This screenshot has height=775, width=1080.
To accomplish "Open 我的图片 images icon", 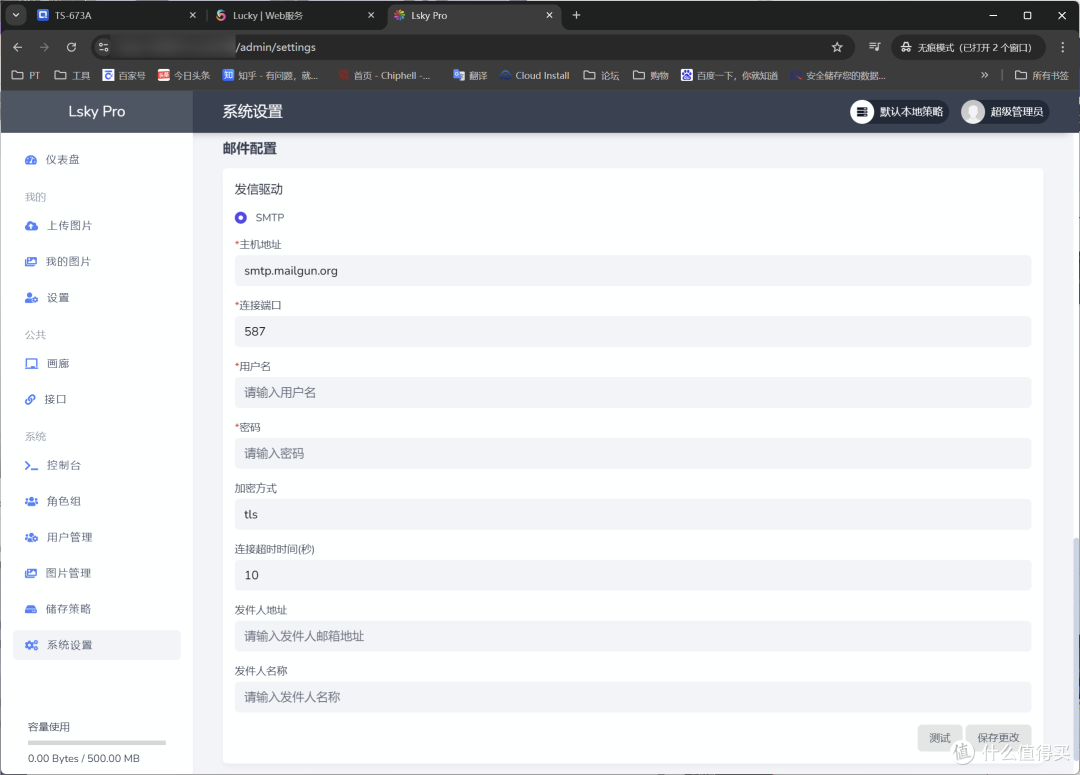I will click(31, 262).
